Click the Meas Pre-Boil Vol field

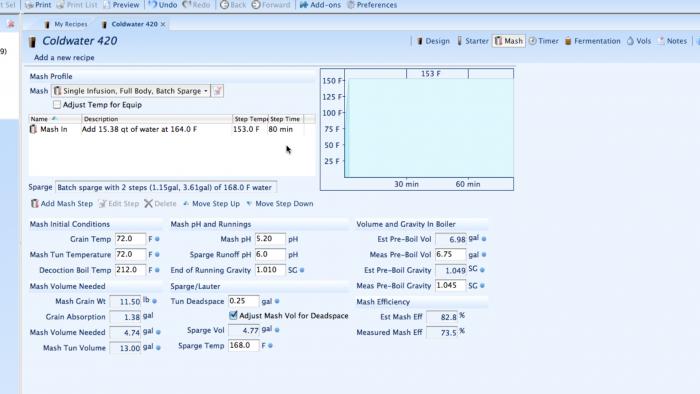(450, 255)
